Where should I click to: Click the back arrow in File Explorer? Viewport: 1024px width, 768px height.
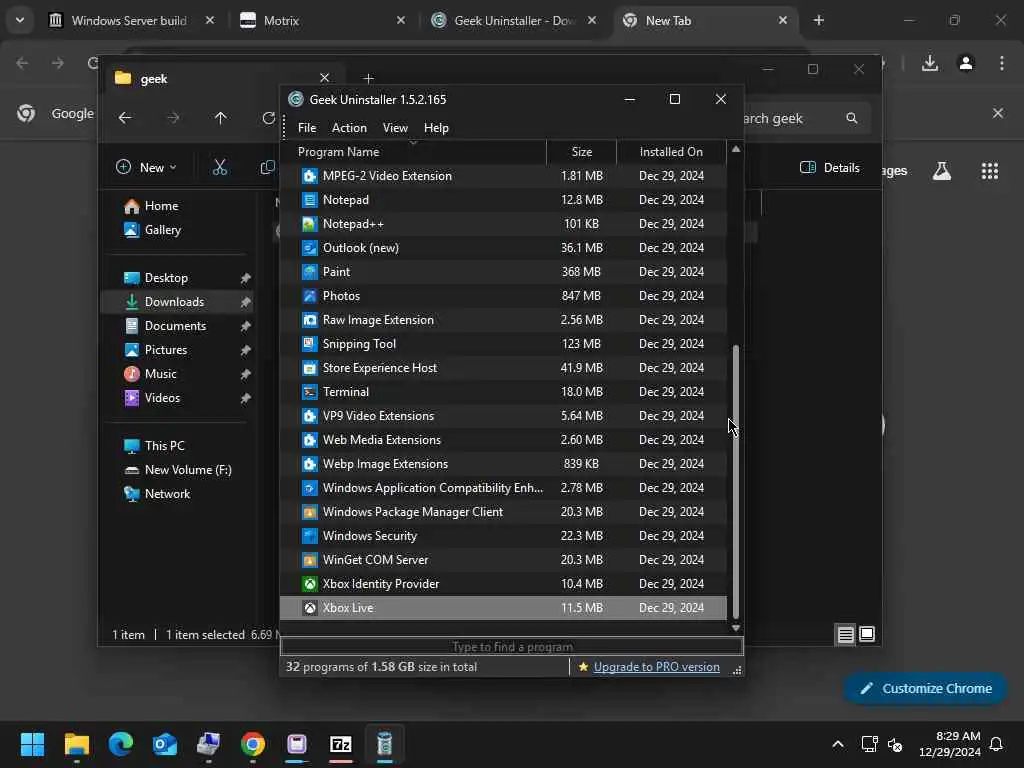[x=125, y=118]
